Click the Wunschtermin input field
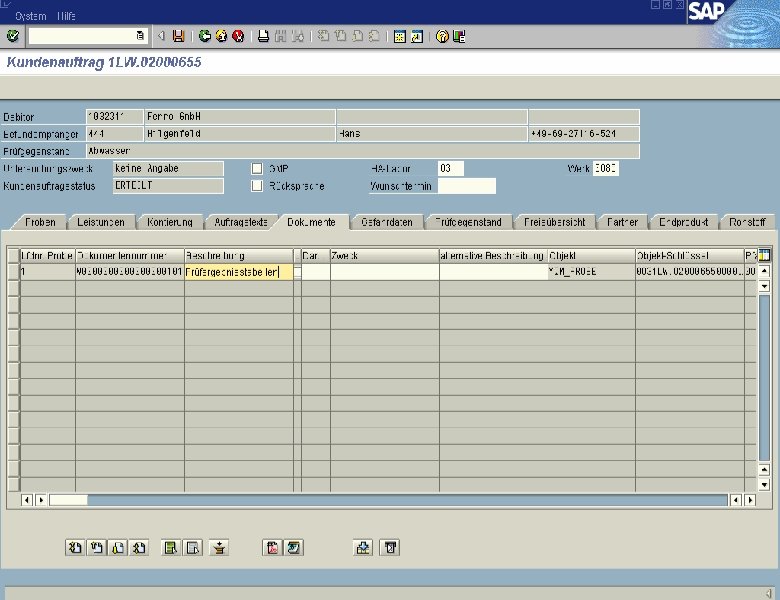 (x=467, y=186)
